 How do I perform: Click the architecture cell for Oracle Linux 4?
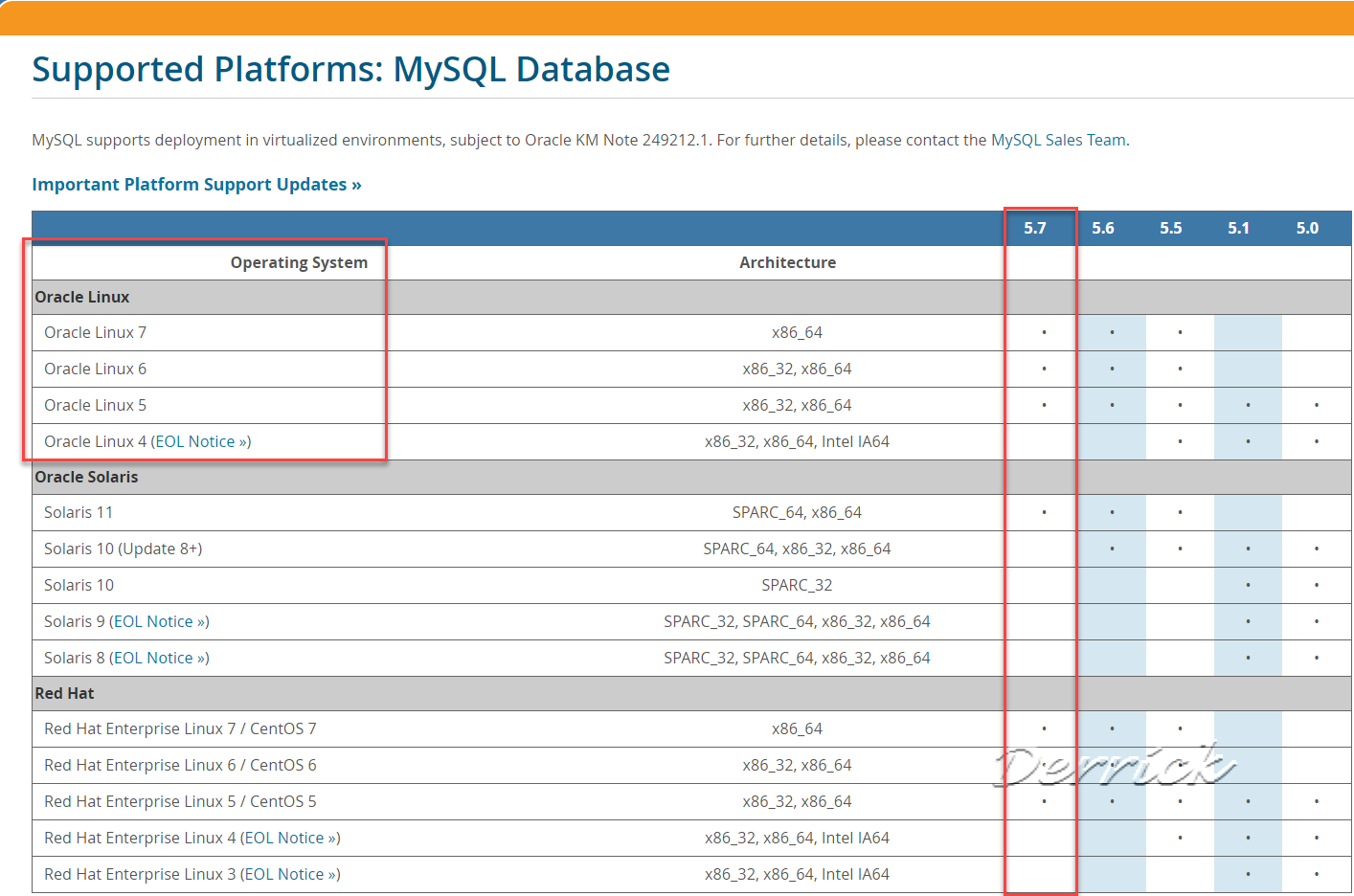coord(797,441)
